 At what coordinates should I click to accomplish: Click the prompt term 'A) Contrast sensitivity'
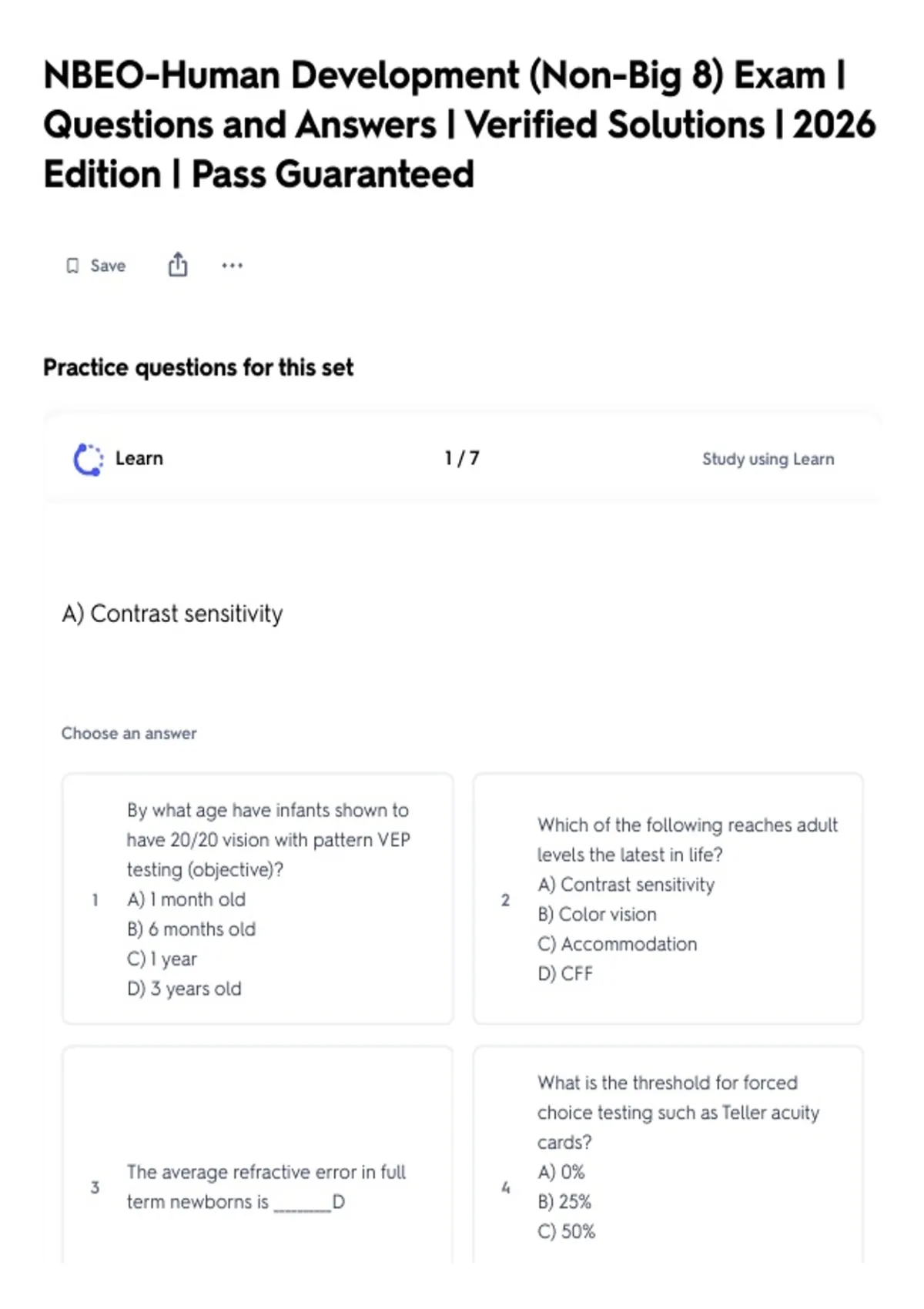(172, 614)
